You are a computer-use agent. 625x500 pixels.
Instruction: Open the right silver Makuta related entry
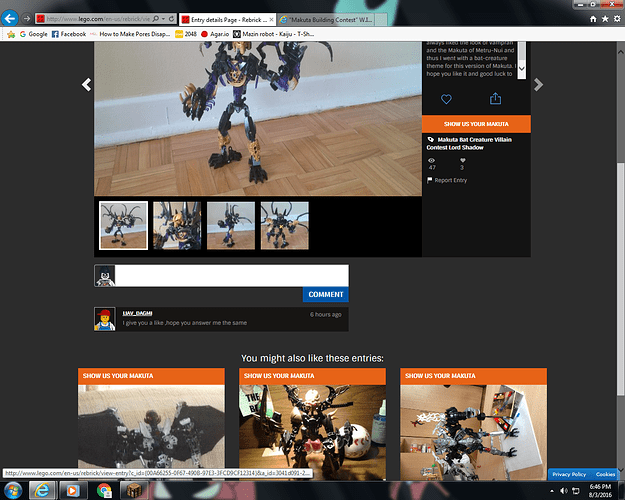[x=474, y=432]
